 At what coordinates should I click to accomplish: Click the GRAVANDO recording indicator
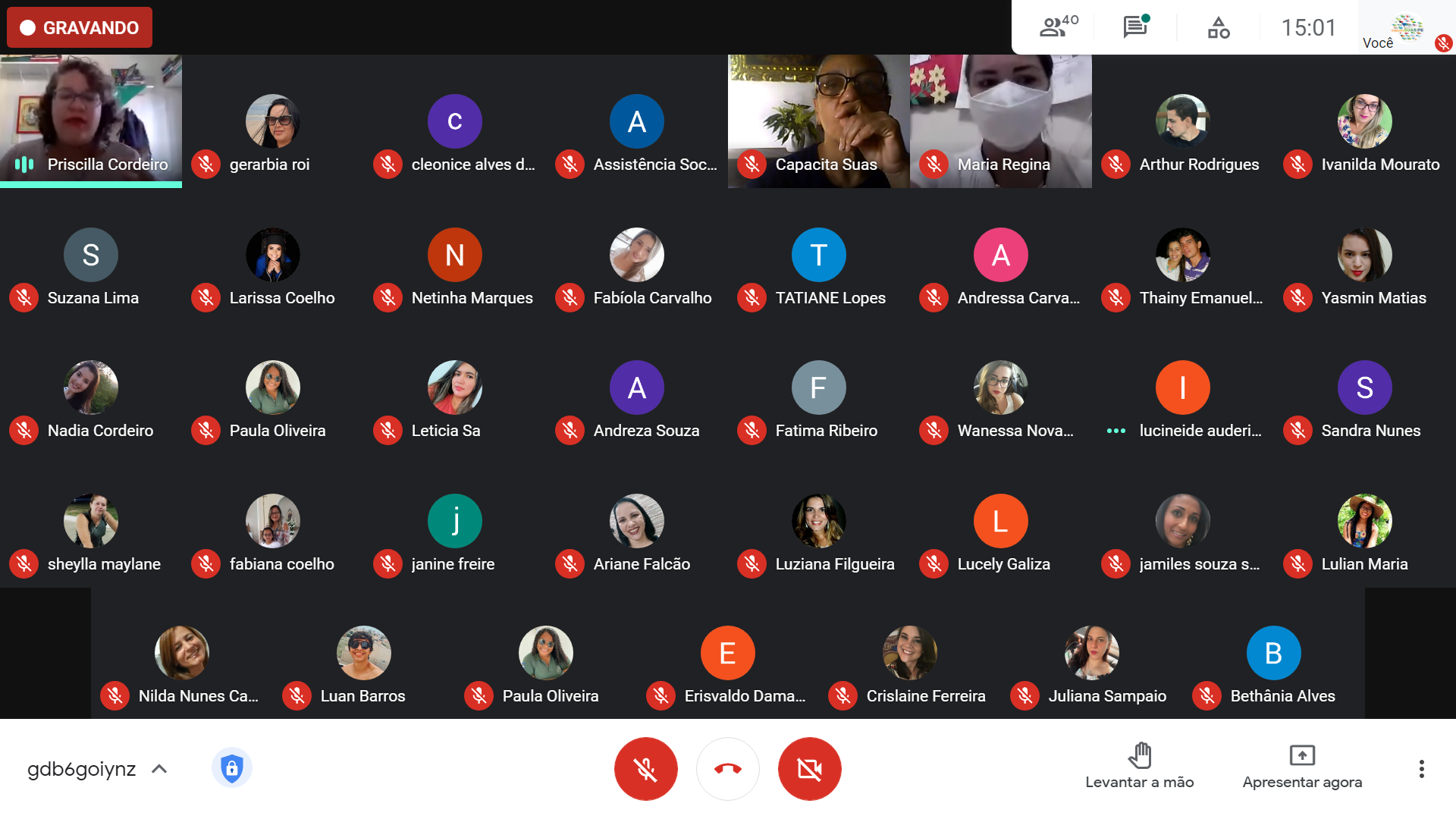80,27
